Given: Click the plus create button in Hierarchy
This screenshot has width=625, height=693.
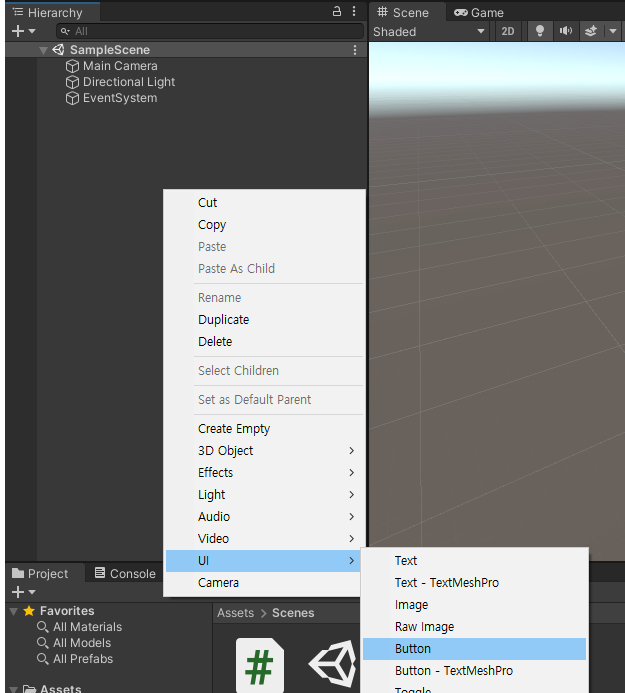Looking at the screenshot, I should [18, 31].
